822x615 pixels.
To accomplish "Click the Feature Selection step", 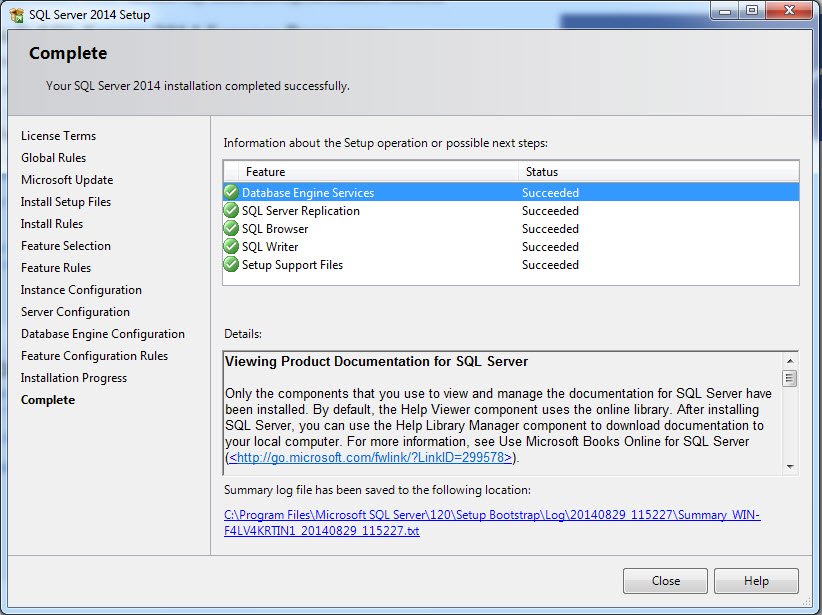I will (x=66, y=246).
